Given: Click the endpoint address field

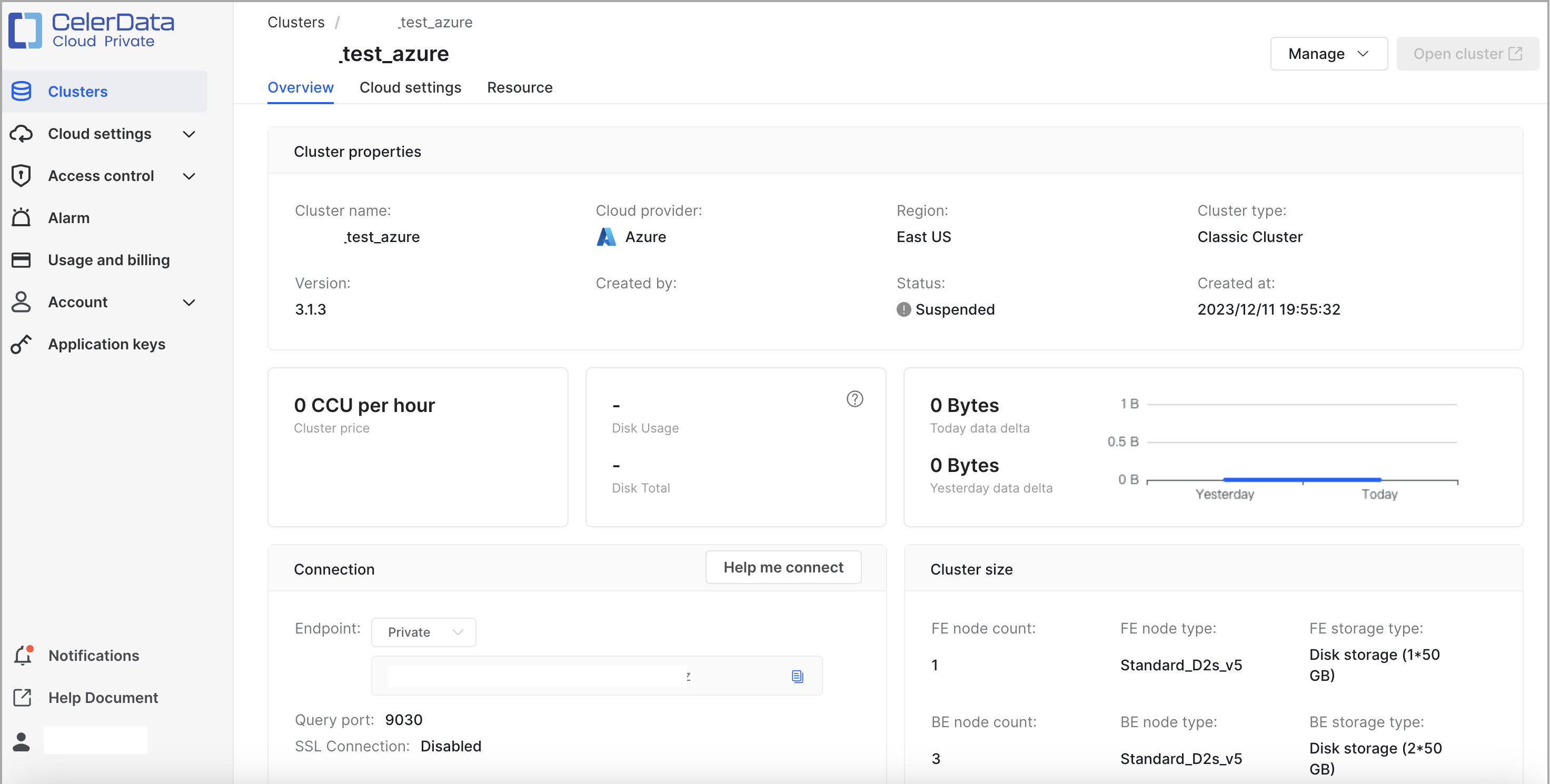Looking at the screenshot, I should point(597,676).
